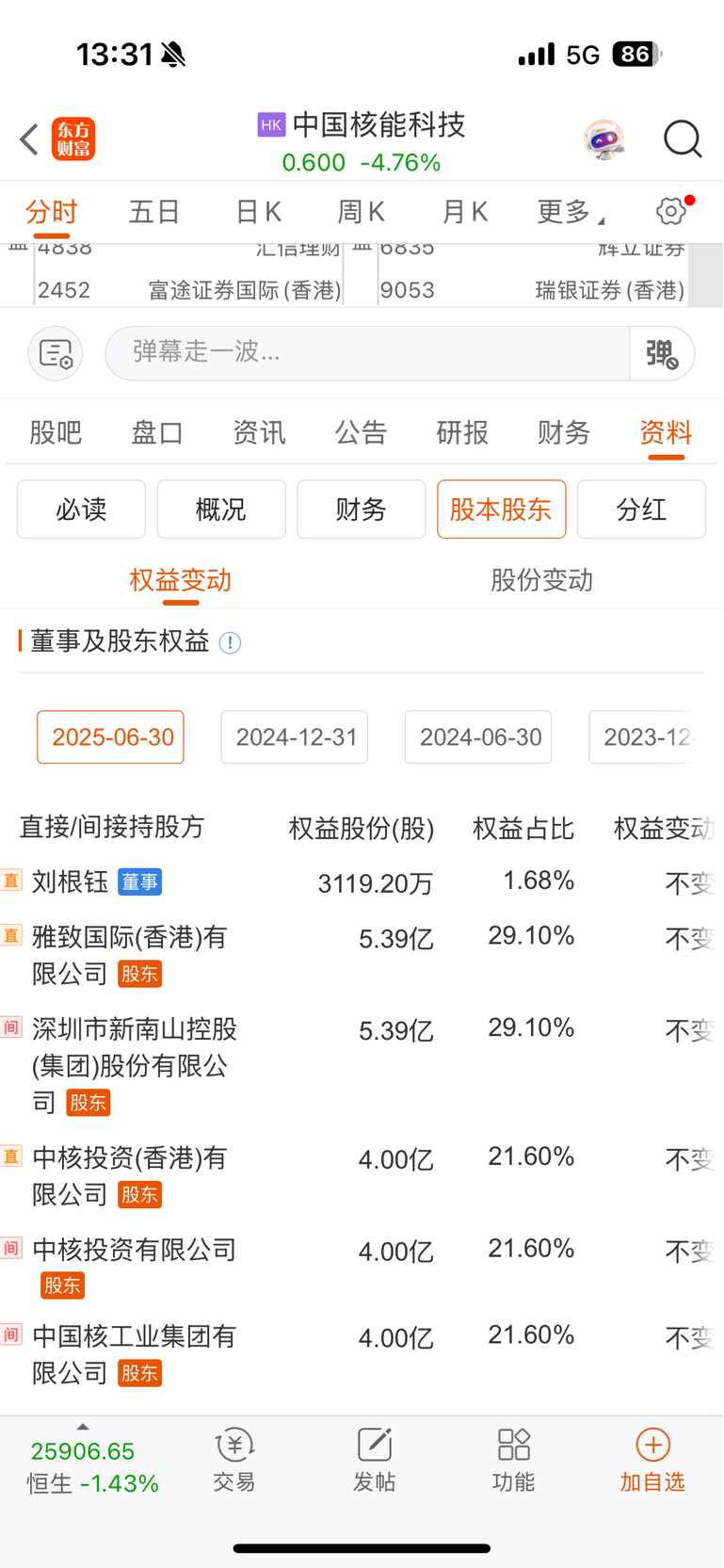Select the 股本股东 button
The height and width of the screenshot is (1568, 724).
coord(502,509)
